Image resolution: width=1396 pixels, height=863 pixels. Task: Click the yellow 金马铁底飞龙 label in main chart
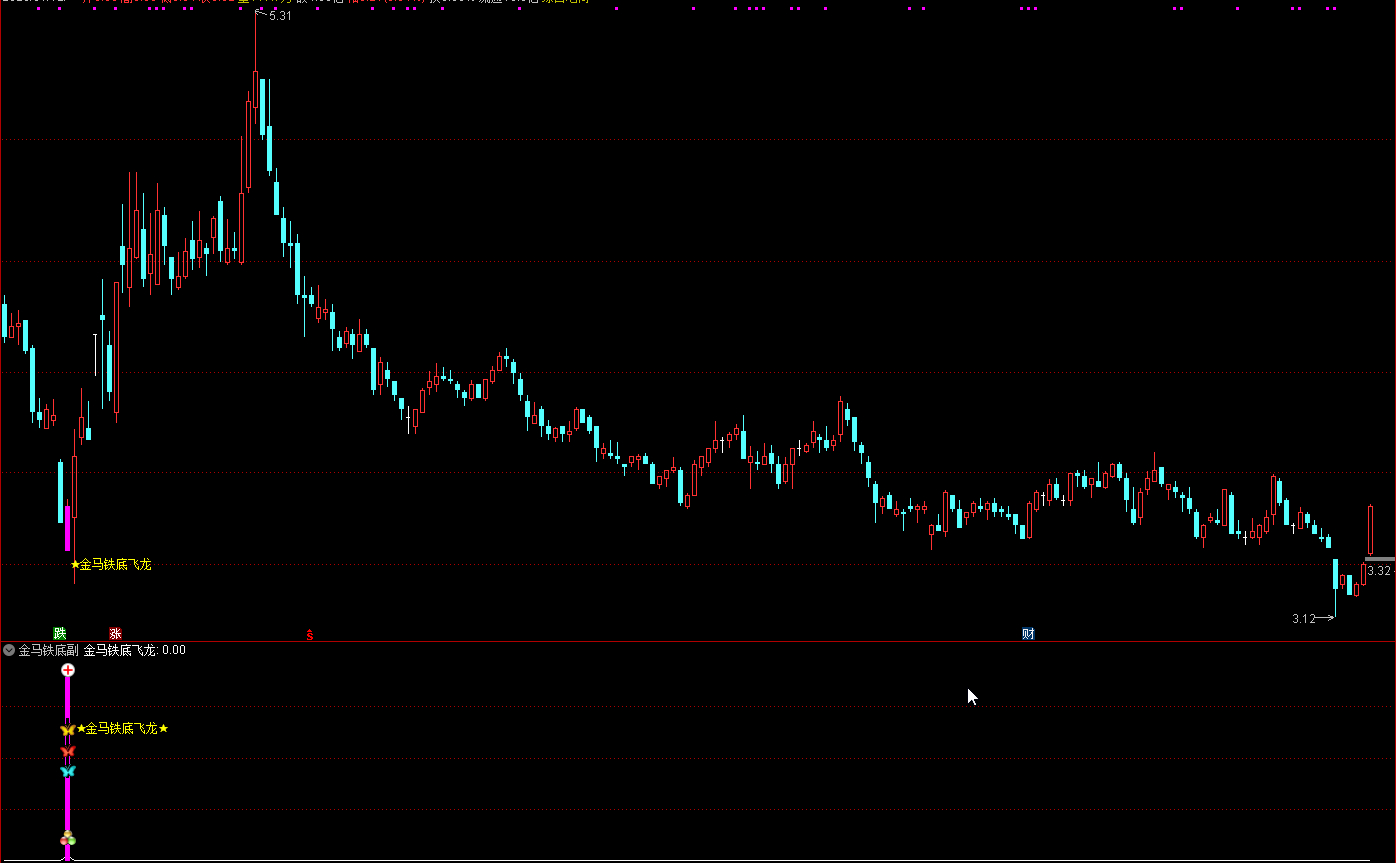click(115, 565)
